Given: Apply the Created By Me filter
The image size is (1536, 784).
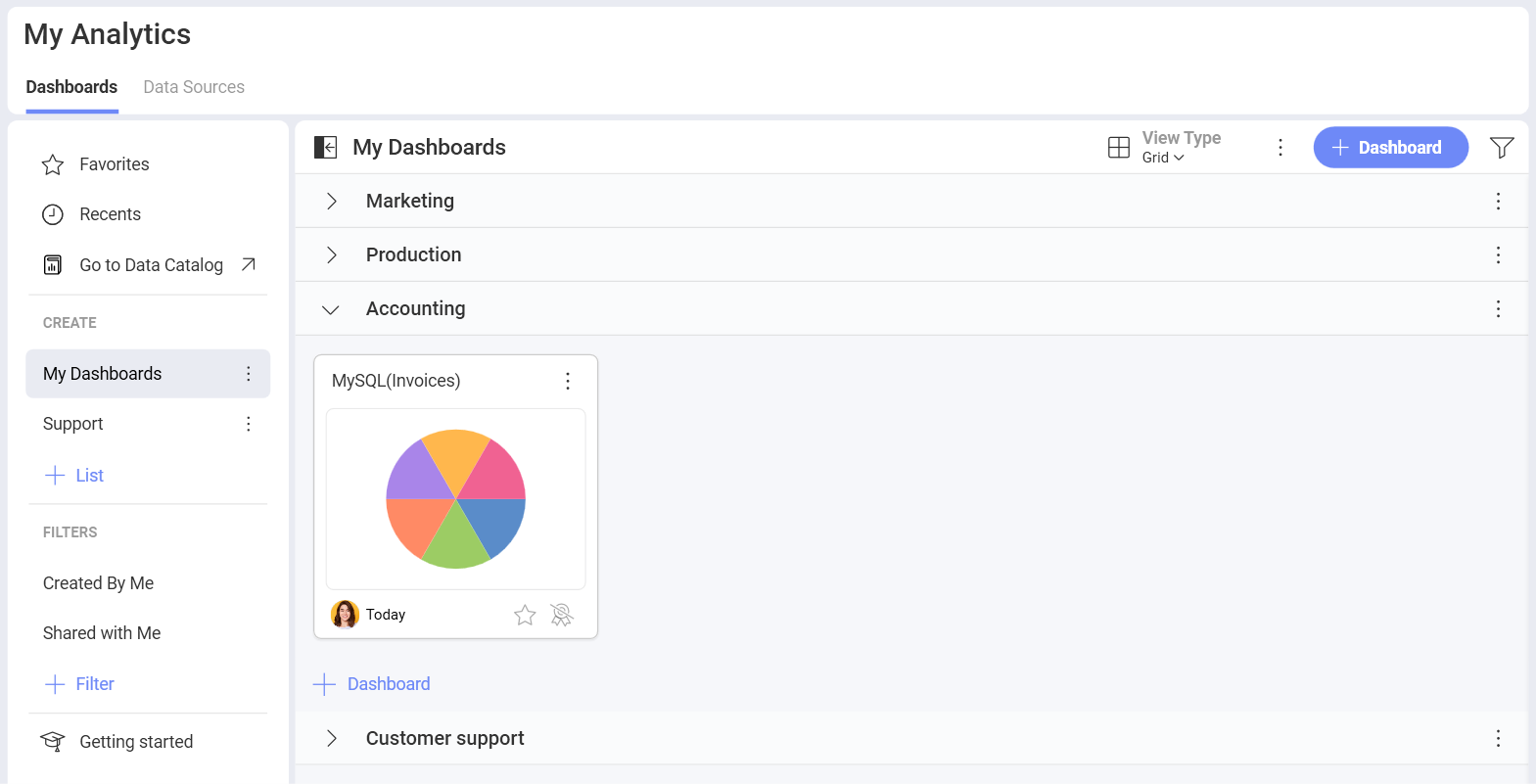Looking at the screenshot, I should point(98,583).
